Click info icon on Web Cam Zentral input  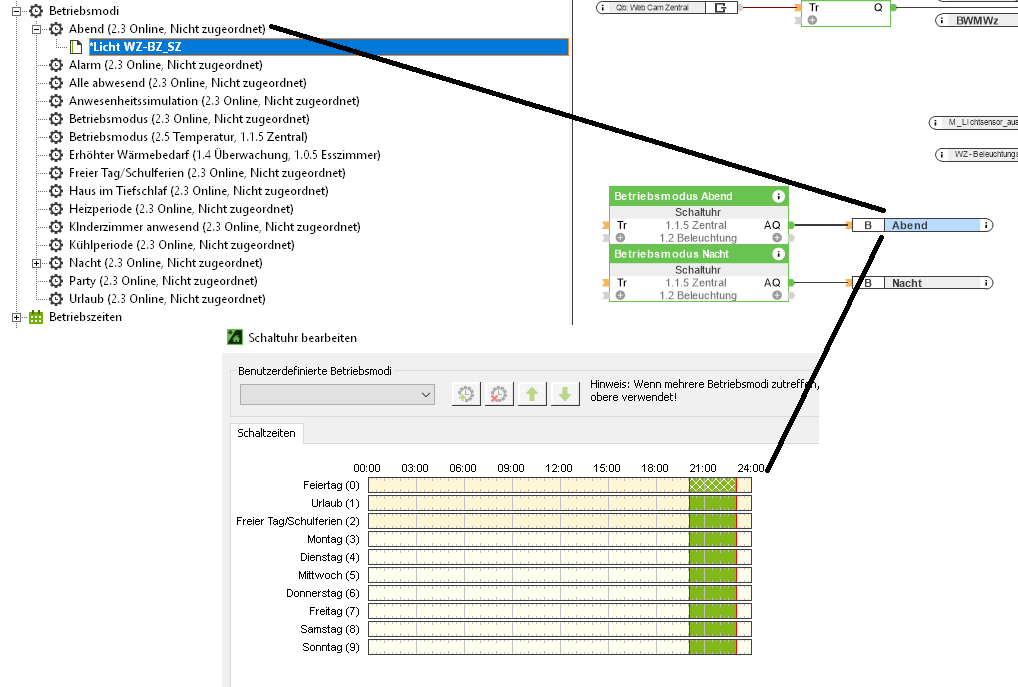pos(603,8)
